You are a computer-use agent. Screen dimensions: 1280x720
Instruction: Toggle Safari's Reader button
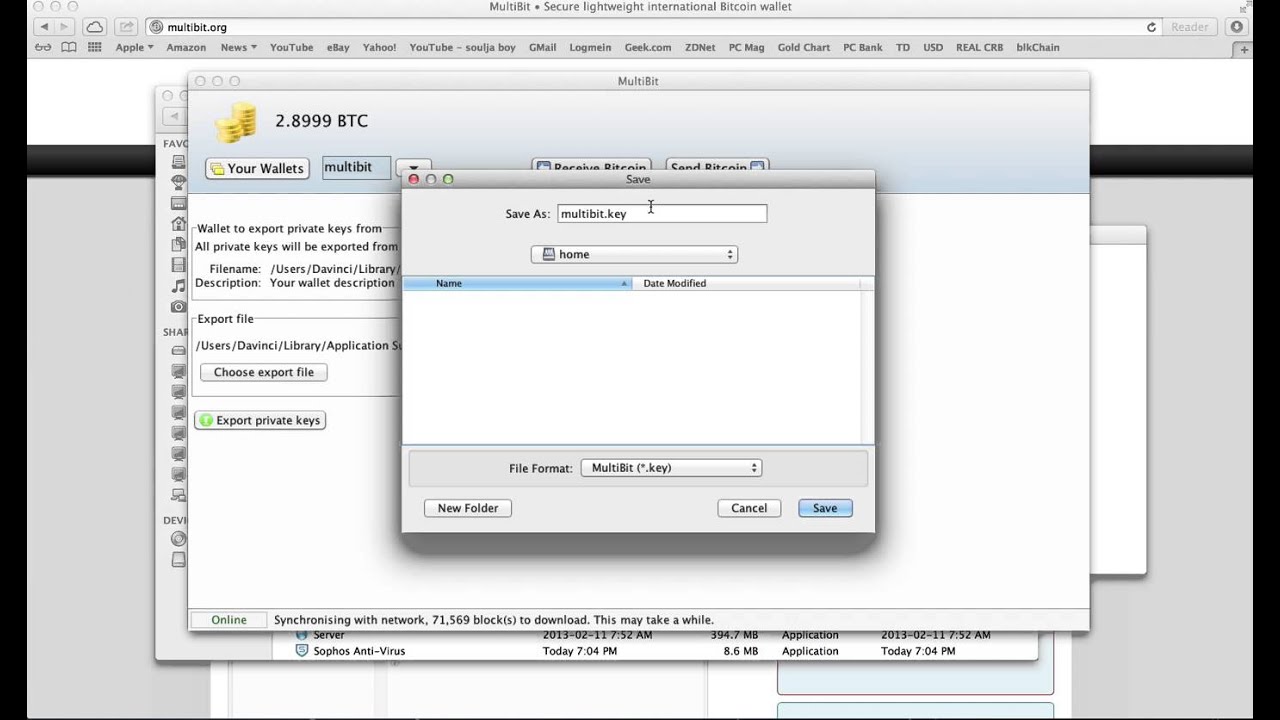pos(1189,27)
